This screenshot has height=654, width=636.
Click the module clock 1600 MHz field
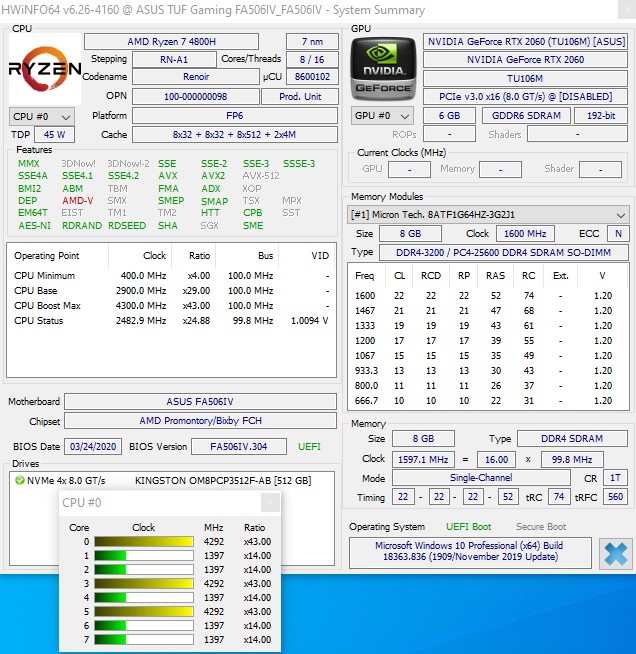pyautogui.click(x=525, y=234)
